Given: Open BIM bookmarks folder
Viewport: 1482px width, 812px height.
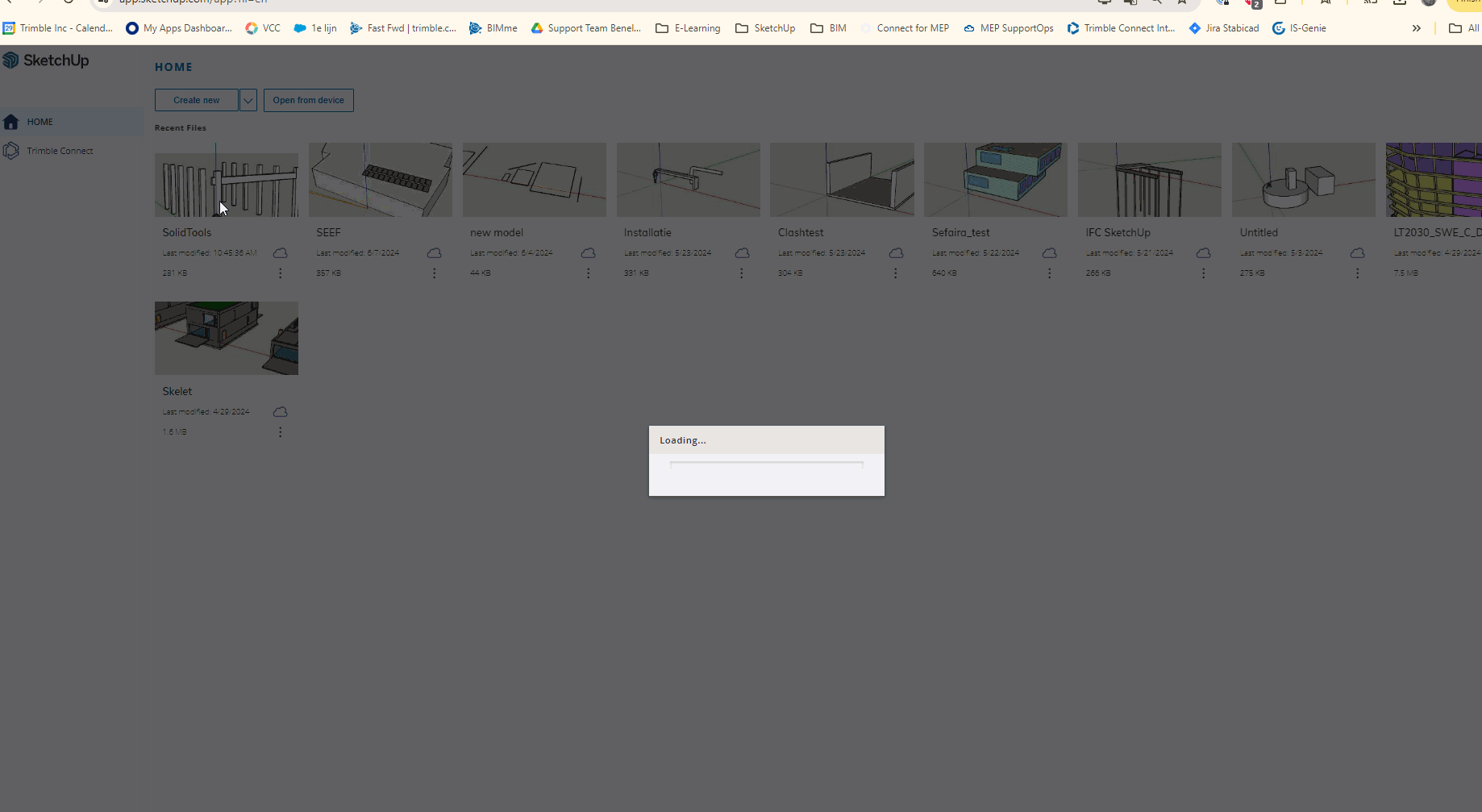Looking at the screenshot, I should pyautogui.click(x=829, y=28).
